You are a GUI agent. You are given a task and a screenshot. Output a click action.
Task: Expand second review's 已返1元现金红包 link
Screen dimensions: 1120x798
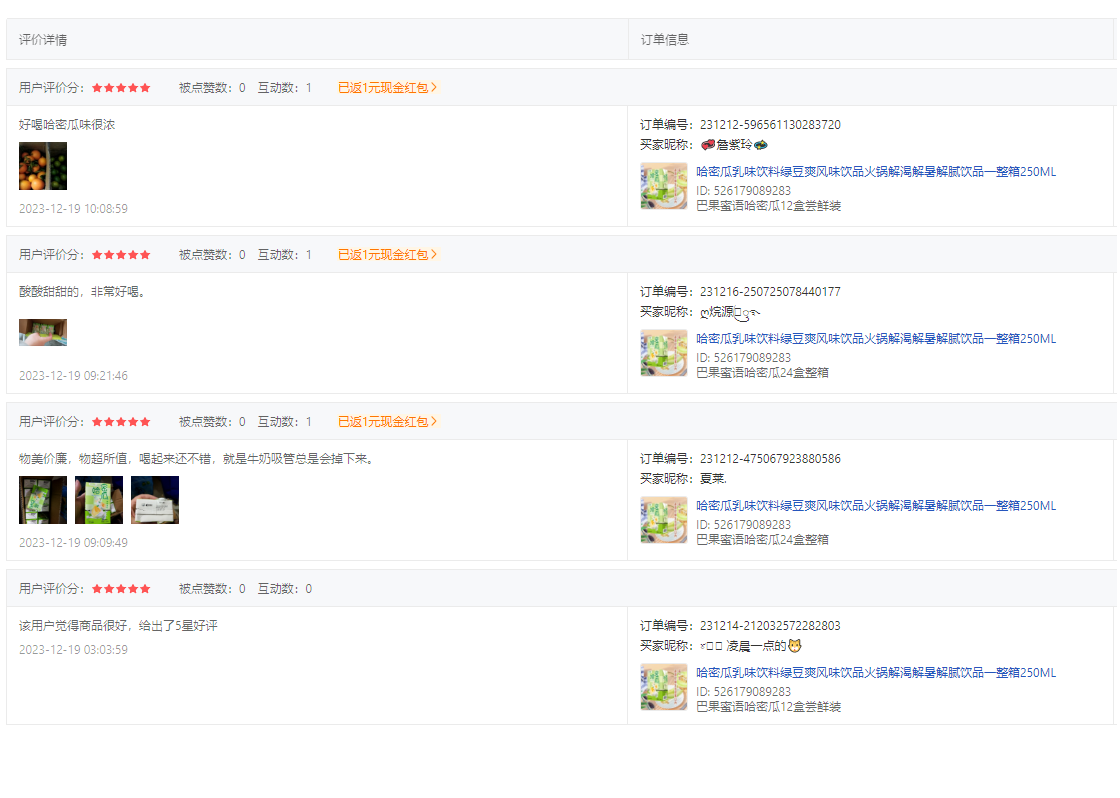(387, 255)
